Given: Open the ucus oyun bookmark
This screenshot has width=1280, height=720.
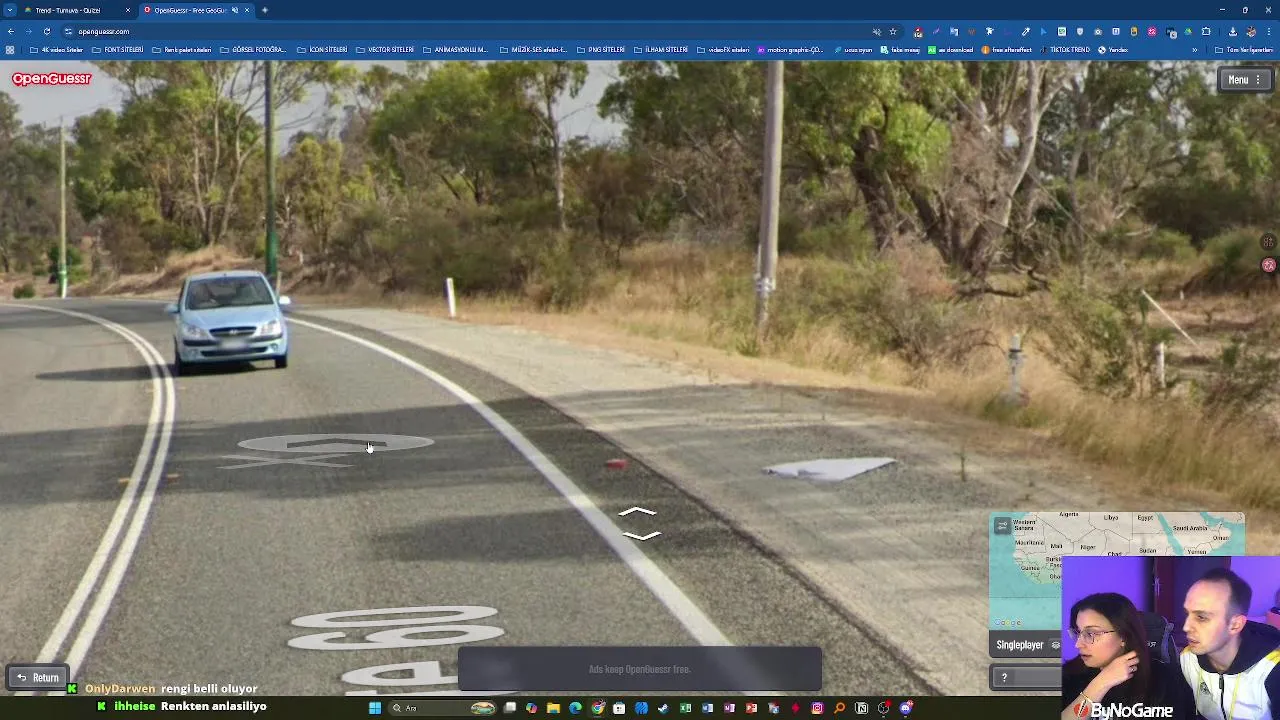Looking at the screenshot, I should point(852,50).
